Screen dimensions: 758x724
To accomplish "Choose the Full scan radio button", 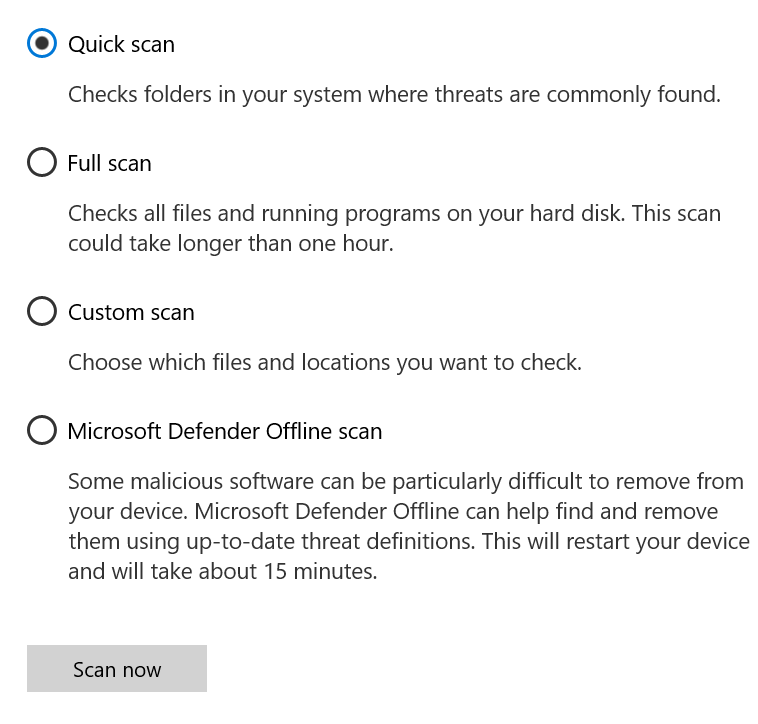I will [42, 162].
